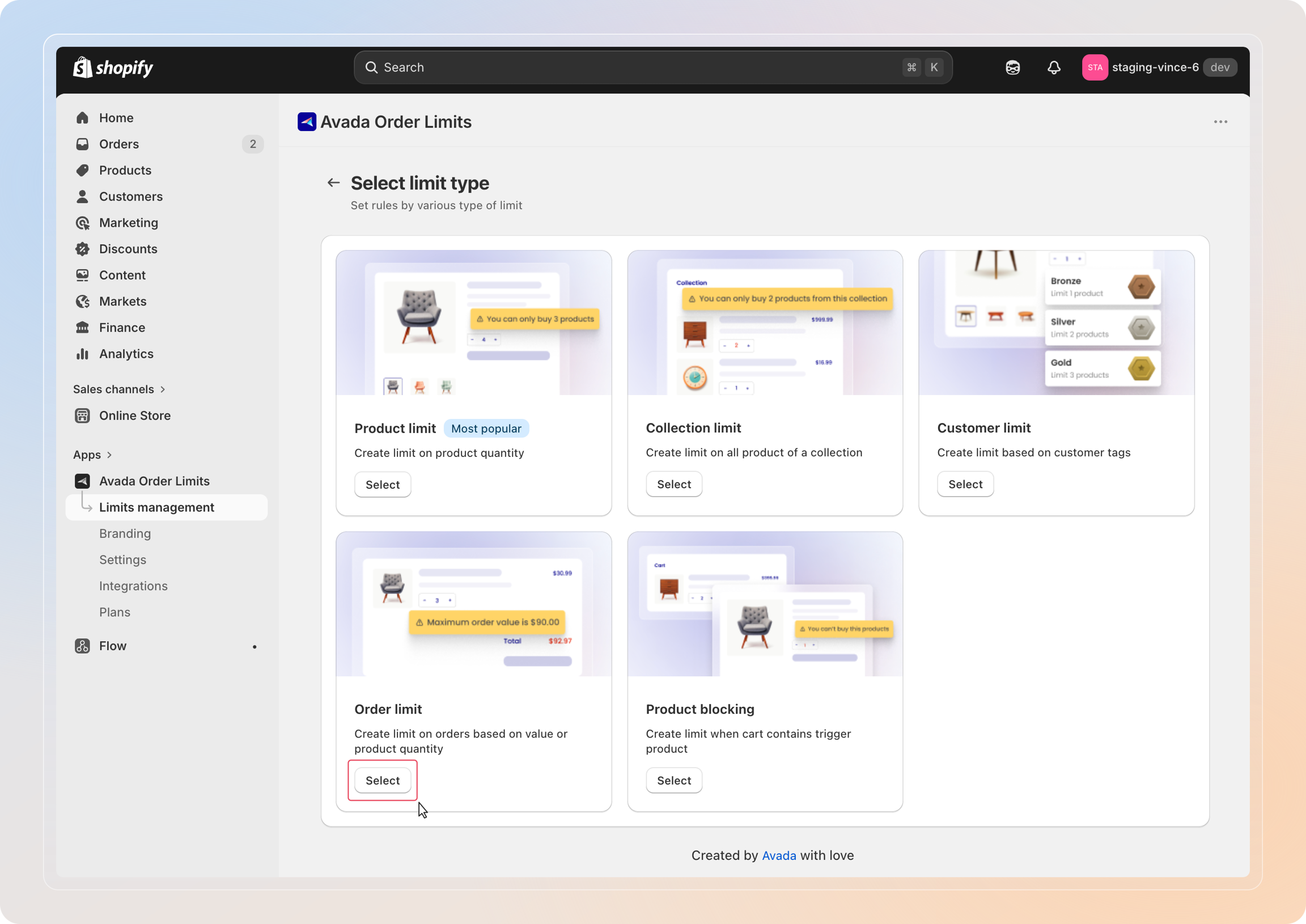Open Online Store sales channel
The width and height of the screenshot is (1306, 924).
pyautogui.click(x=166, y=416)
